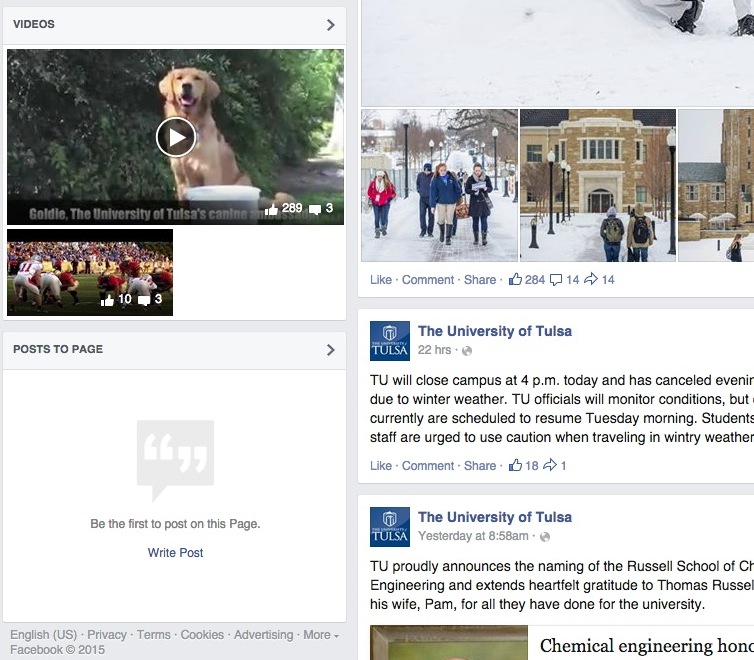
Task: Open the article preview image thumbnail
Action: pyautogui.click(x=449, y=643)
